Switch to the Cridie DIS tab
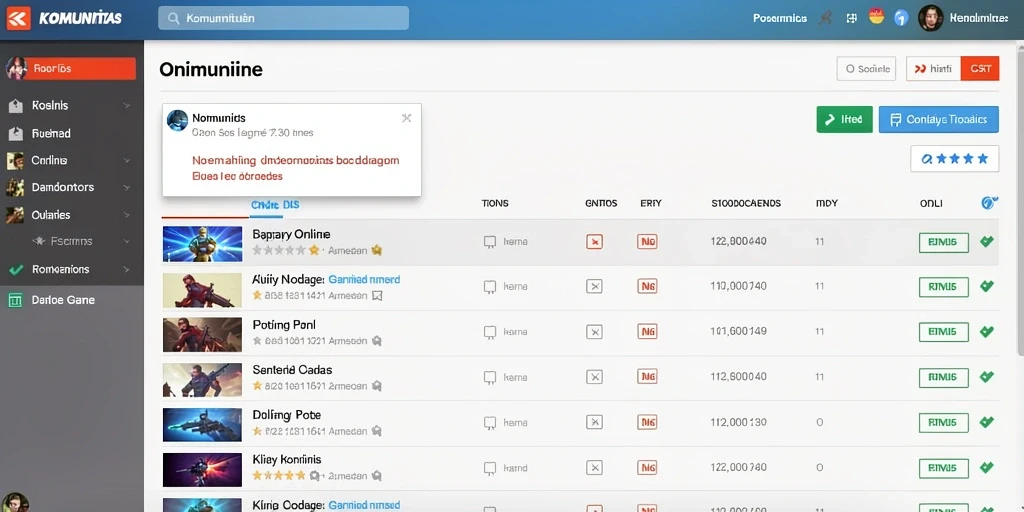Screen dimensions: 1024x512 tap(275, 204)
